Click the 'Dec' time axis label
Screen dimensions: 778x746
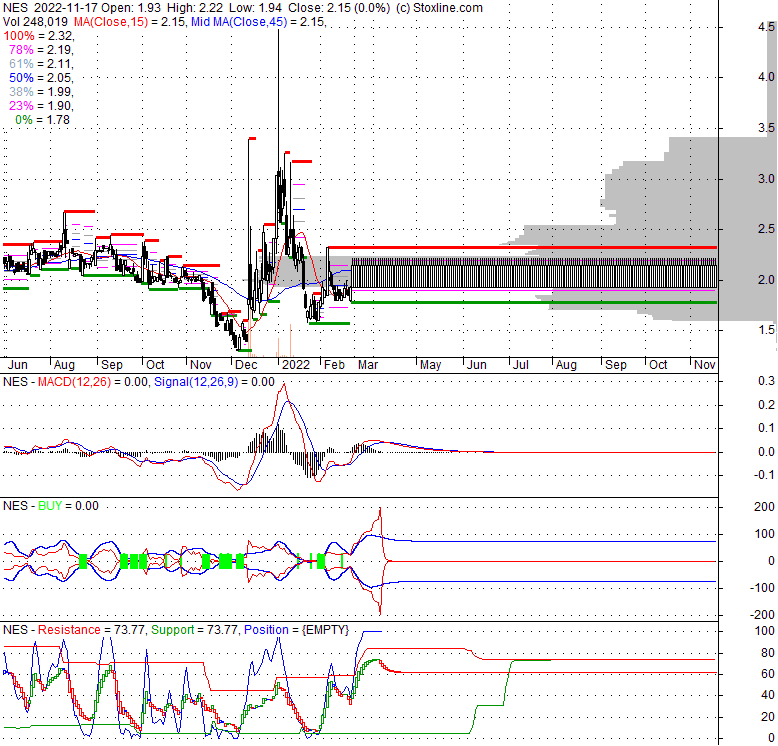246,365
